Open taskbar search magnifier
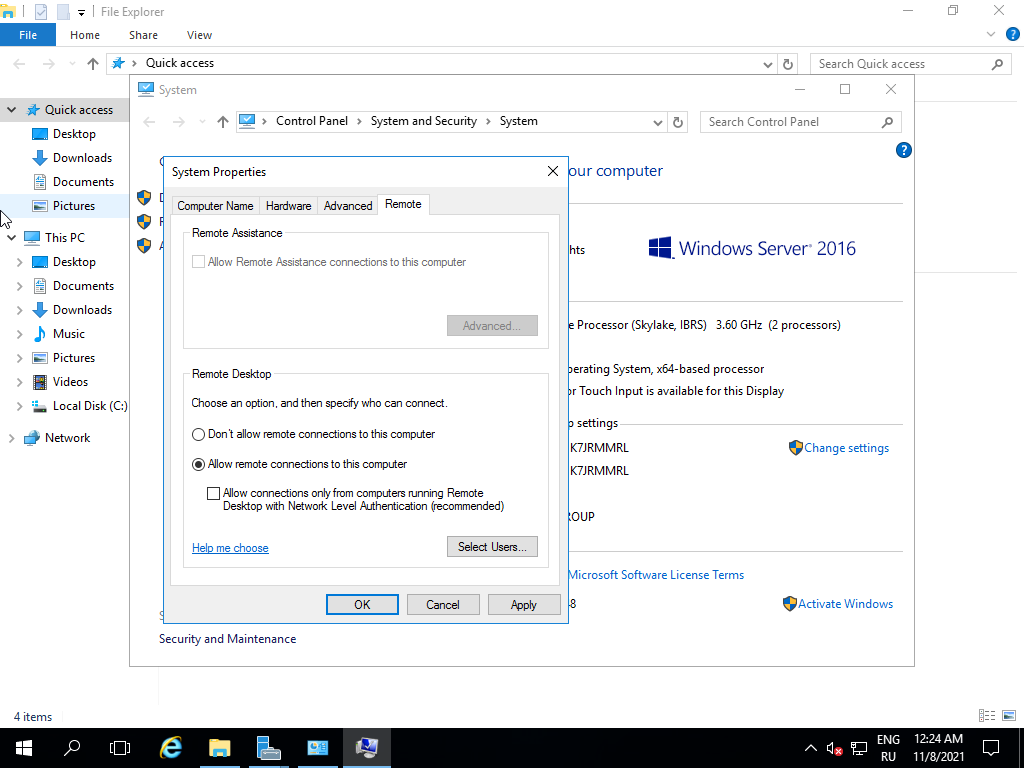 [72, 747]
